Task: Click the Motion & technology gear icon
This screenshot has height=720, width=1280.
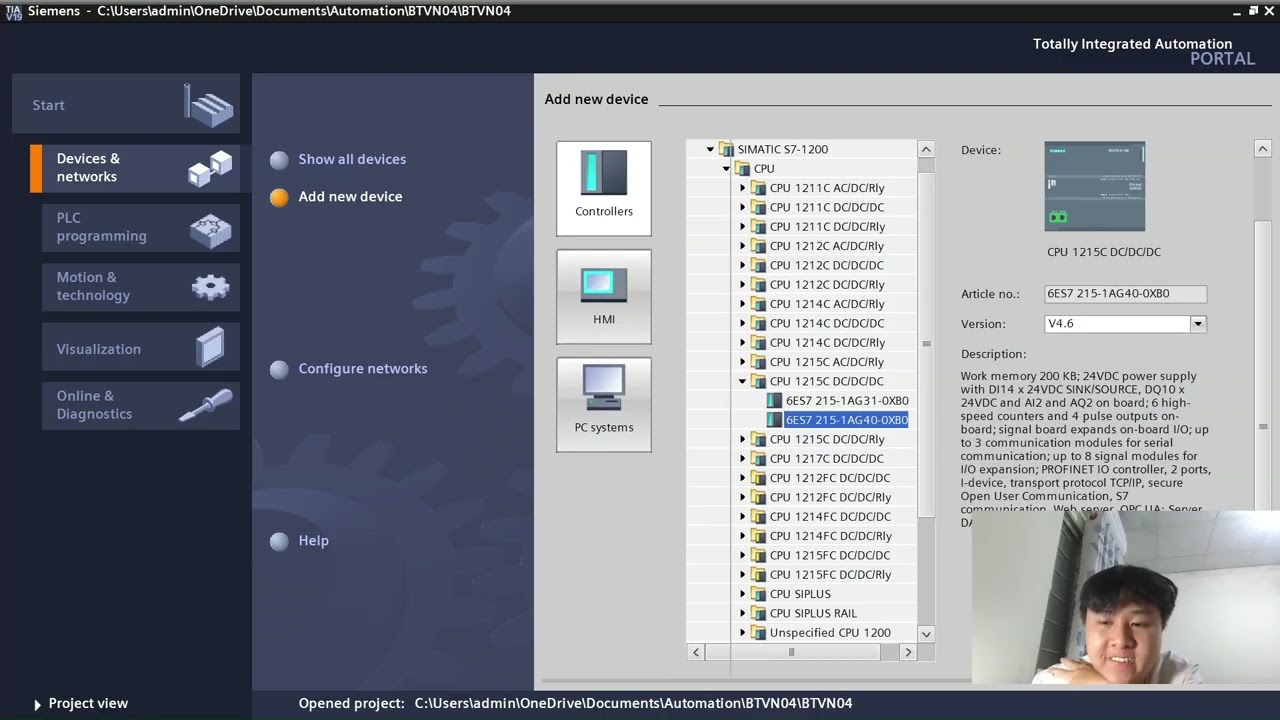Action: coord(210,287)
